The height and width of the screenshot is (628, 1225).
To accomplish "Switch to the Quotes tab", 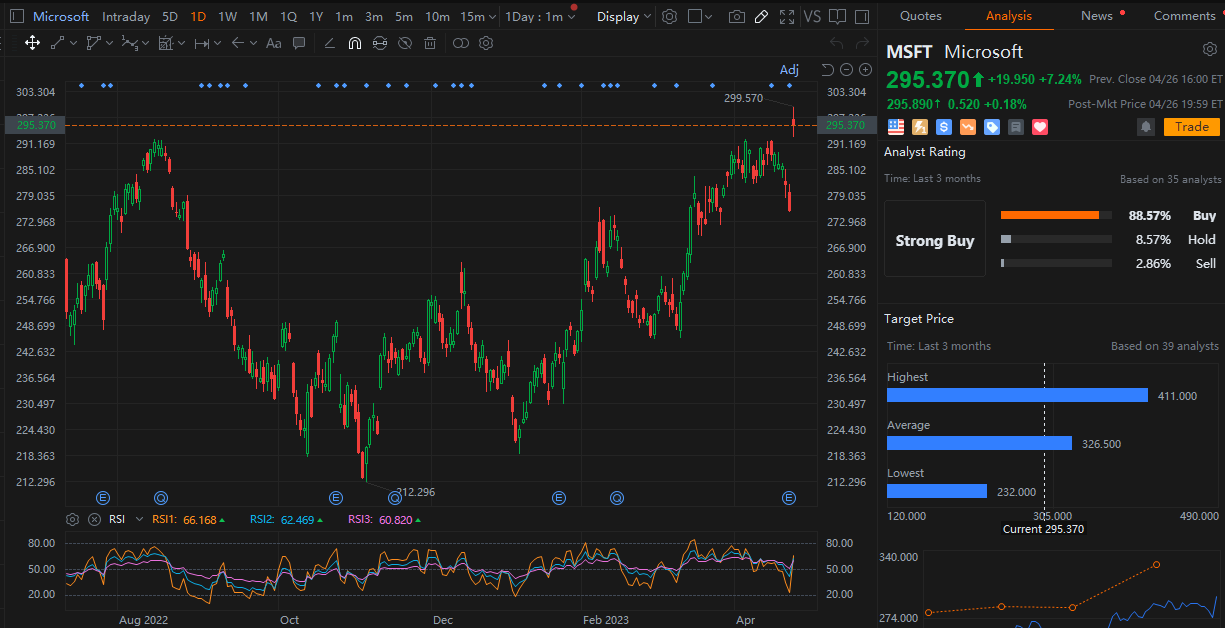I will pos(920,15).
